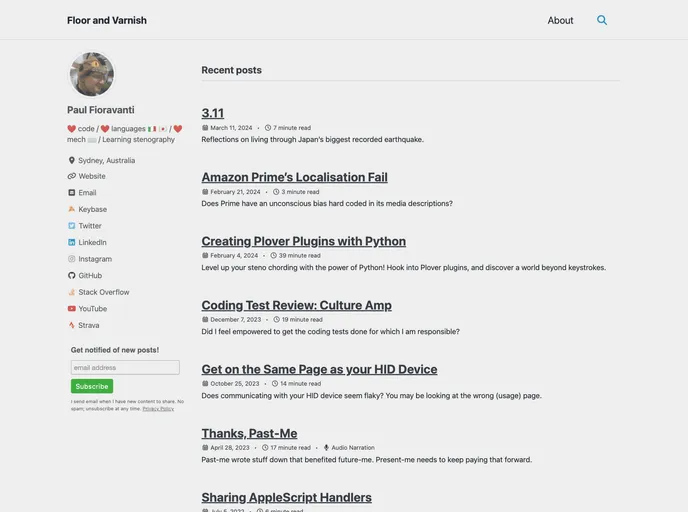
Task: Click the Keybase icon in sidebar
Action: point(72,210)
